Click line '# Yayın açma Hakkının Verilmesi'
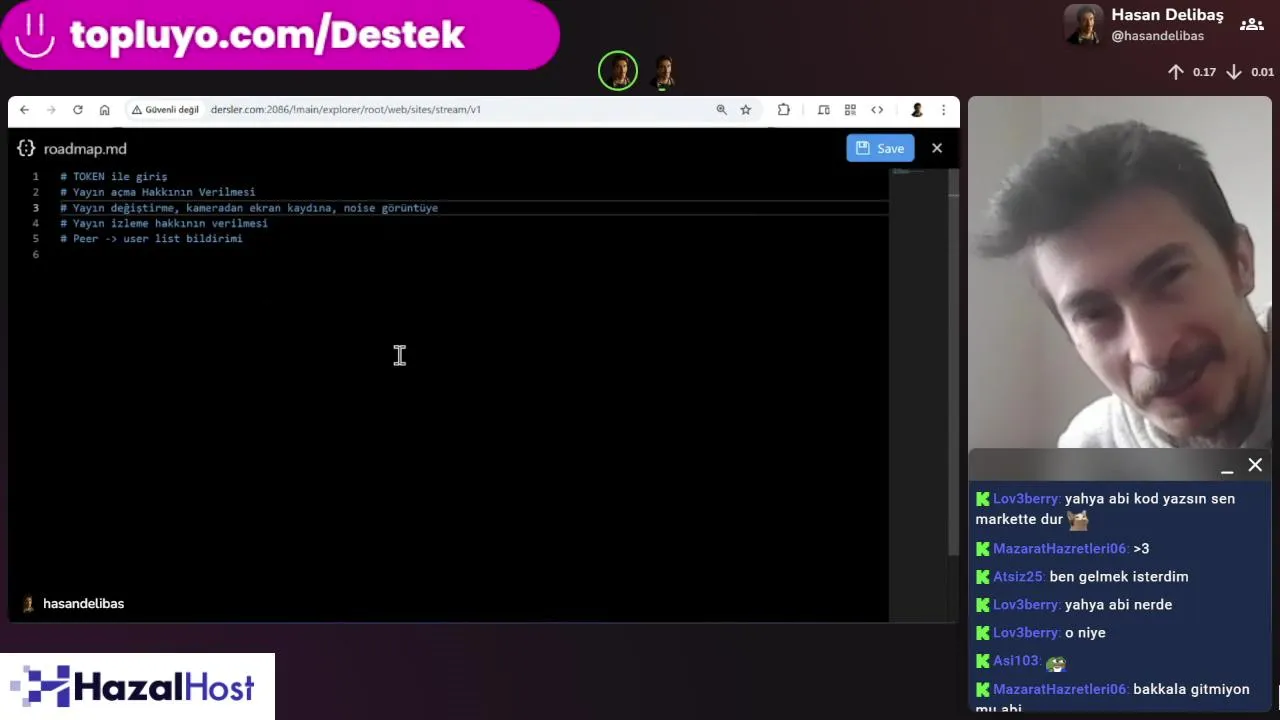 tap(158, 192)
